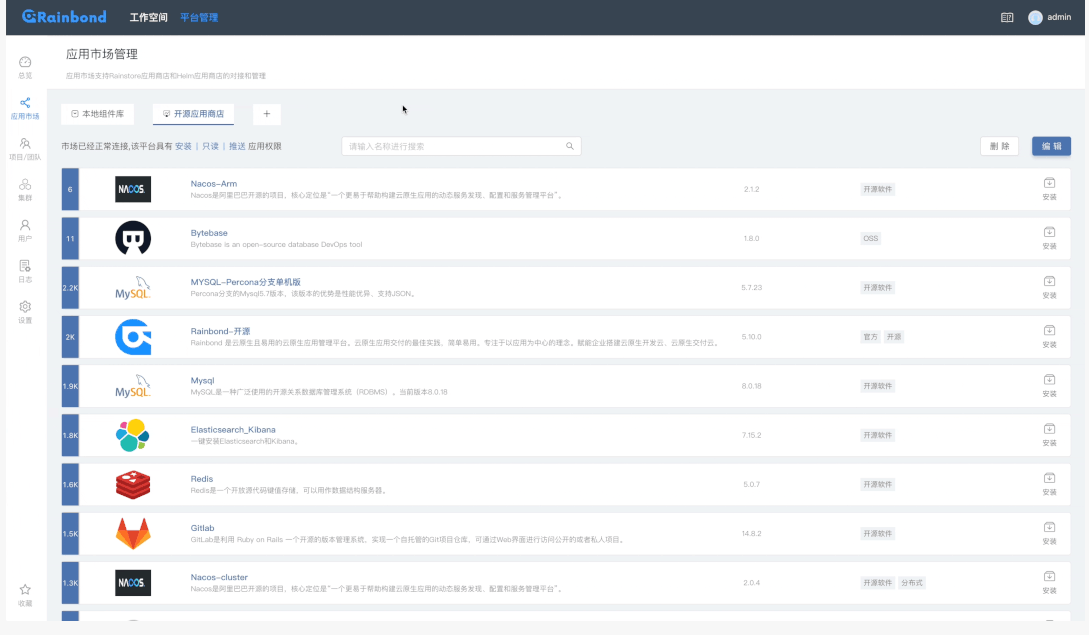The image size is (1089, 635).
Task: Install MYSQL-Percona分支单机版 app
Action: click(x=1049, y=287)
